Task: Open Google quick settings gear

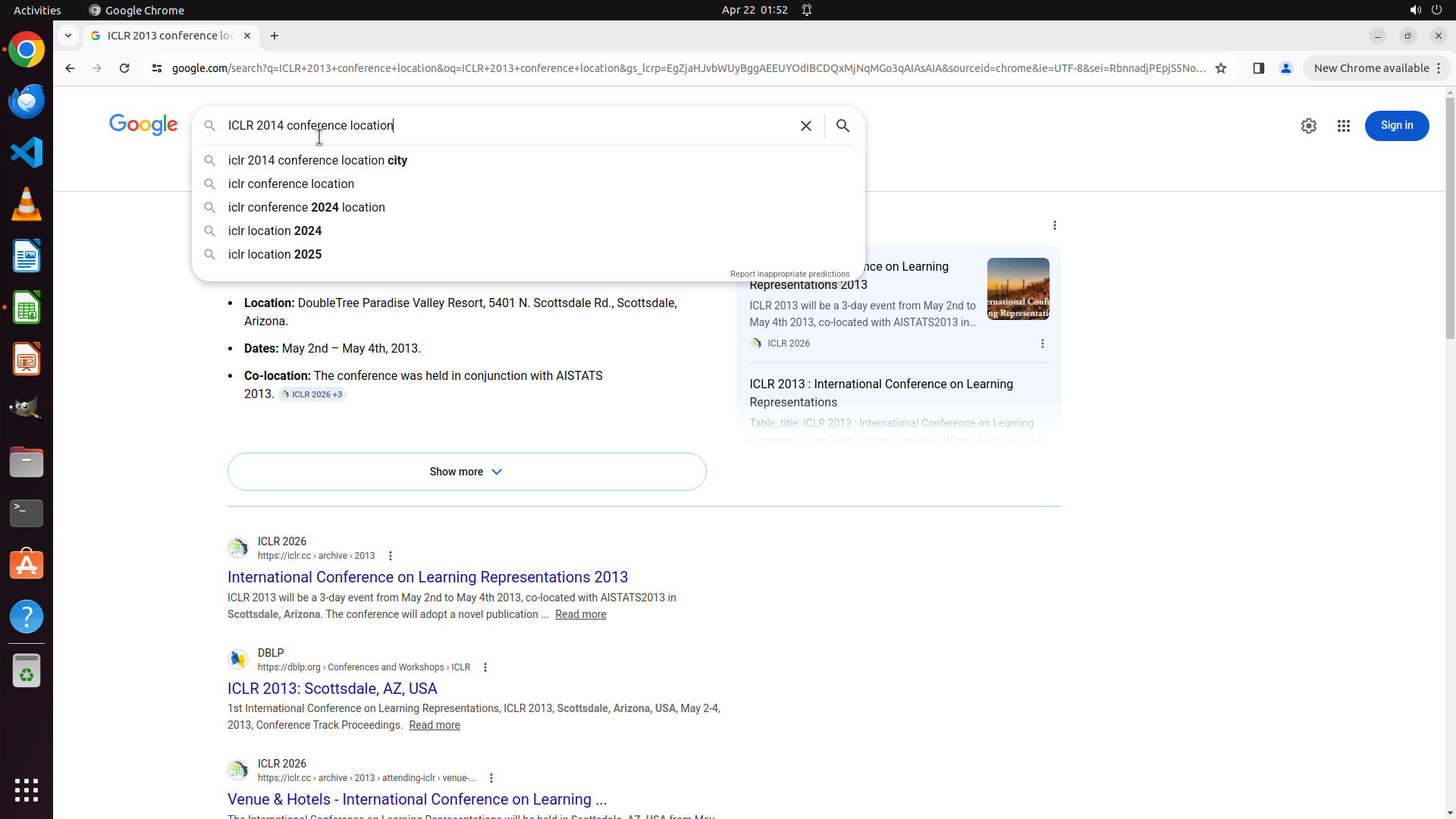Action: point(1308,126)
